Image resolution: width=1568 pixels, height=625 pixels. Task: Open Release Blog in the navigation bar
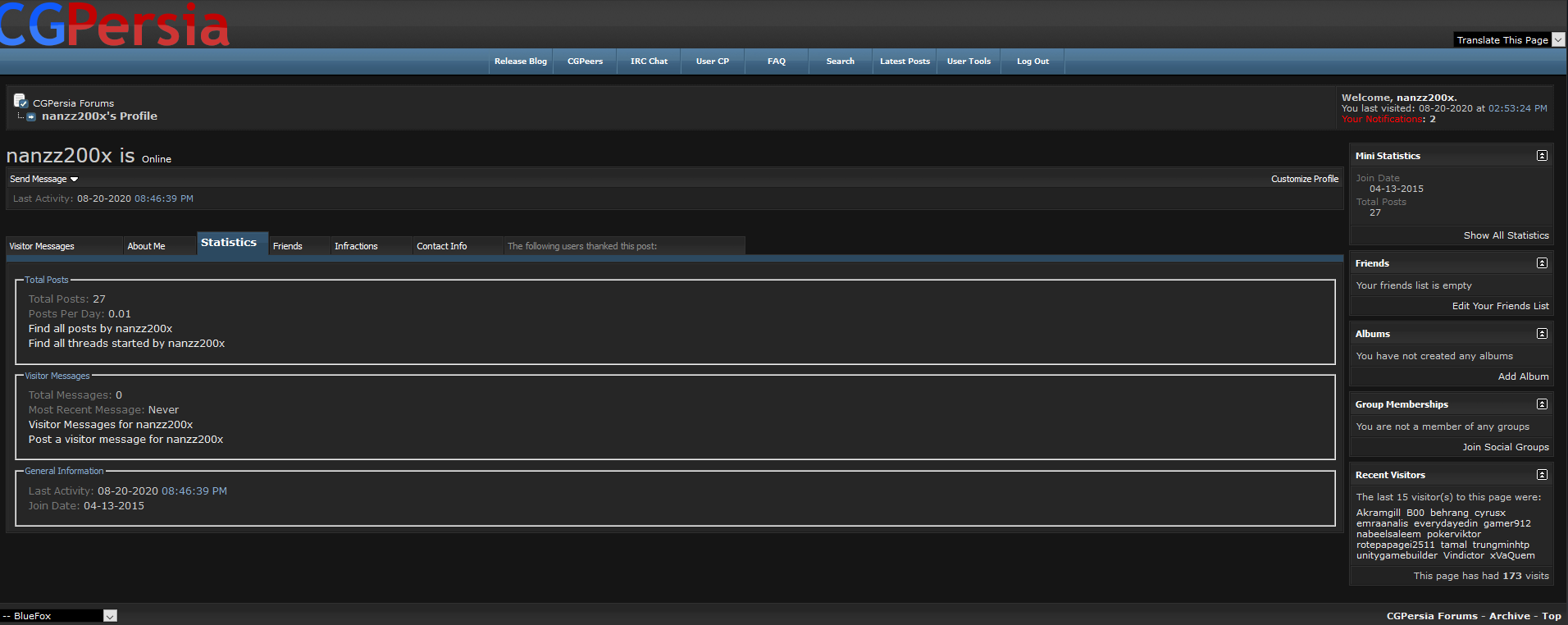[521, 62]
